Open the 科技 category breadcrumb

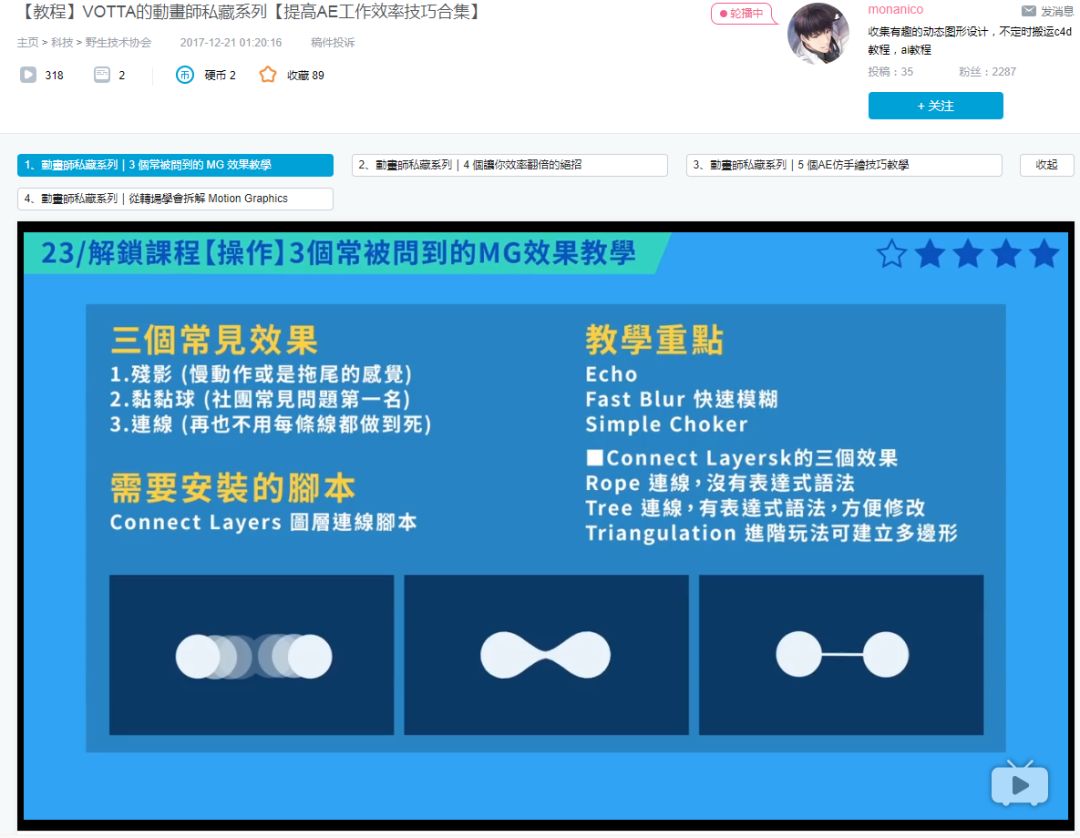click(62, 42)
